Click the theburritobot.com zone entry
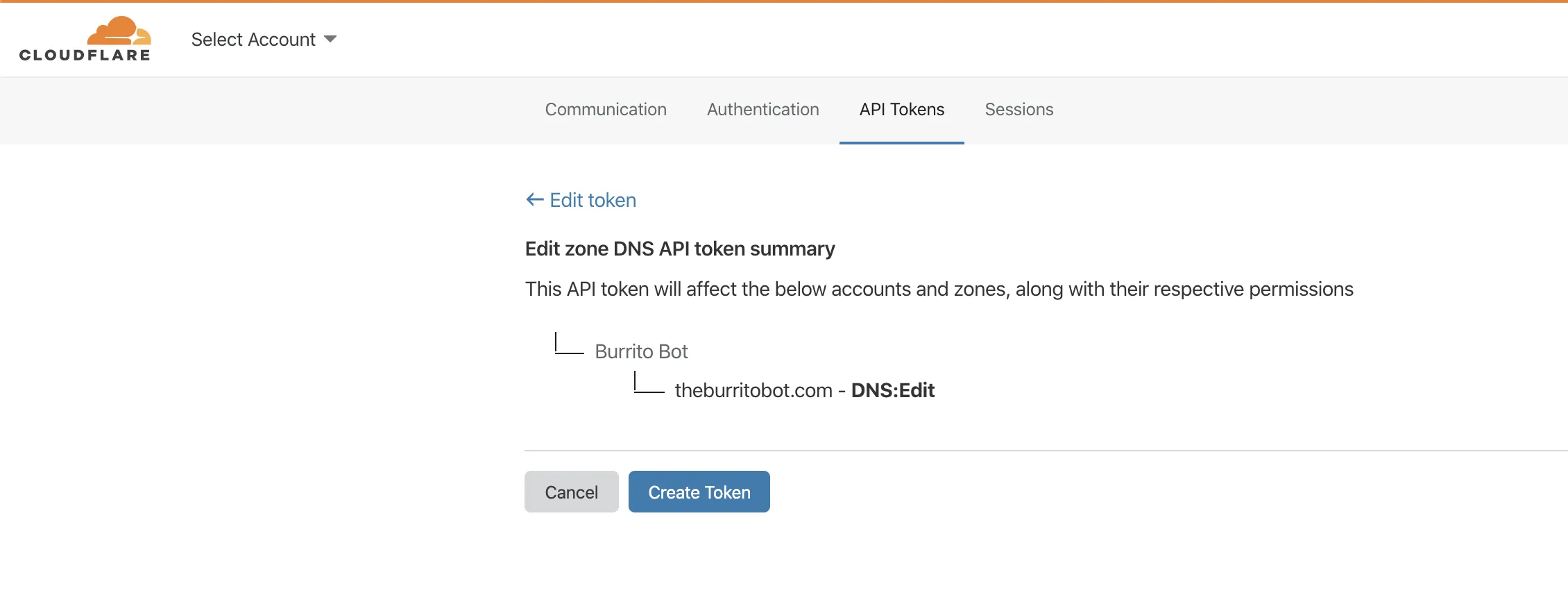1568x593 pixels. (x=754, y=390)
